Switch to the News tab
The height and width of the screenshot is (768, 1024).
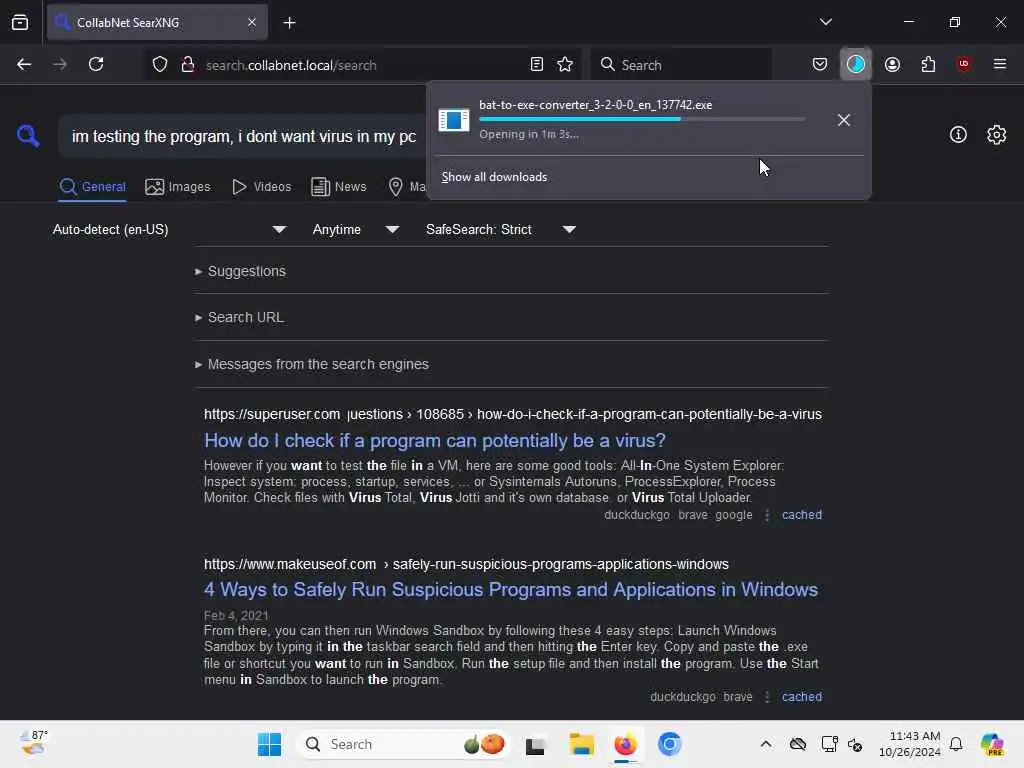coord(339,187)
